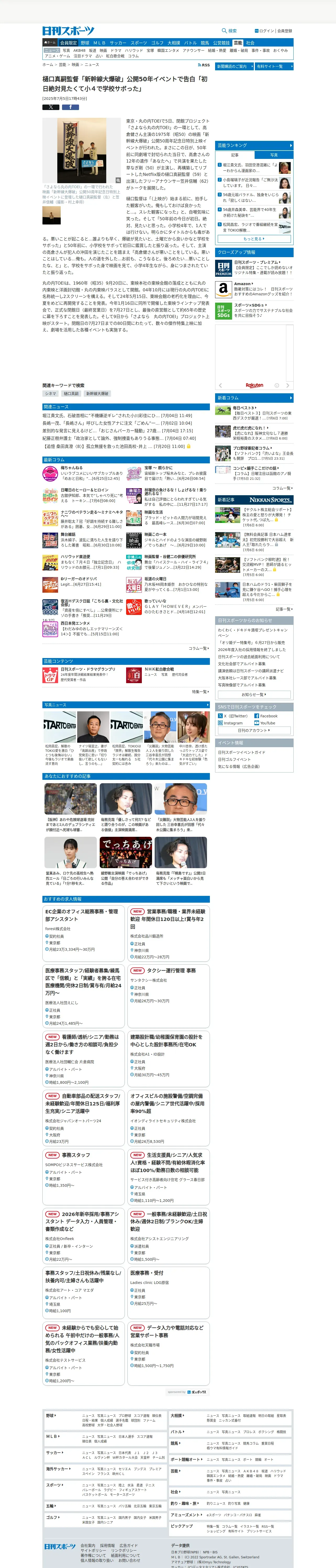The height and width of the screenshot is (1568, 336).
Task: Open related news about 堀江貴文氏
Action: pos(117,415)
